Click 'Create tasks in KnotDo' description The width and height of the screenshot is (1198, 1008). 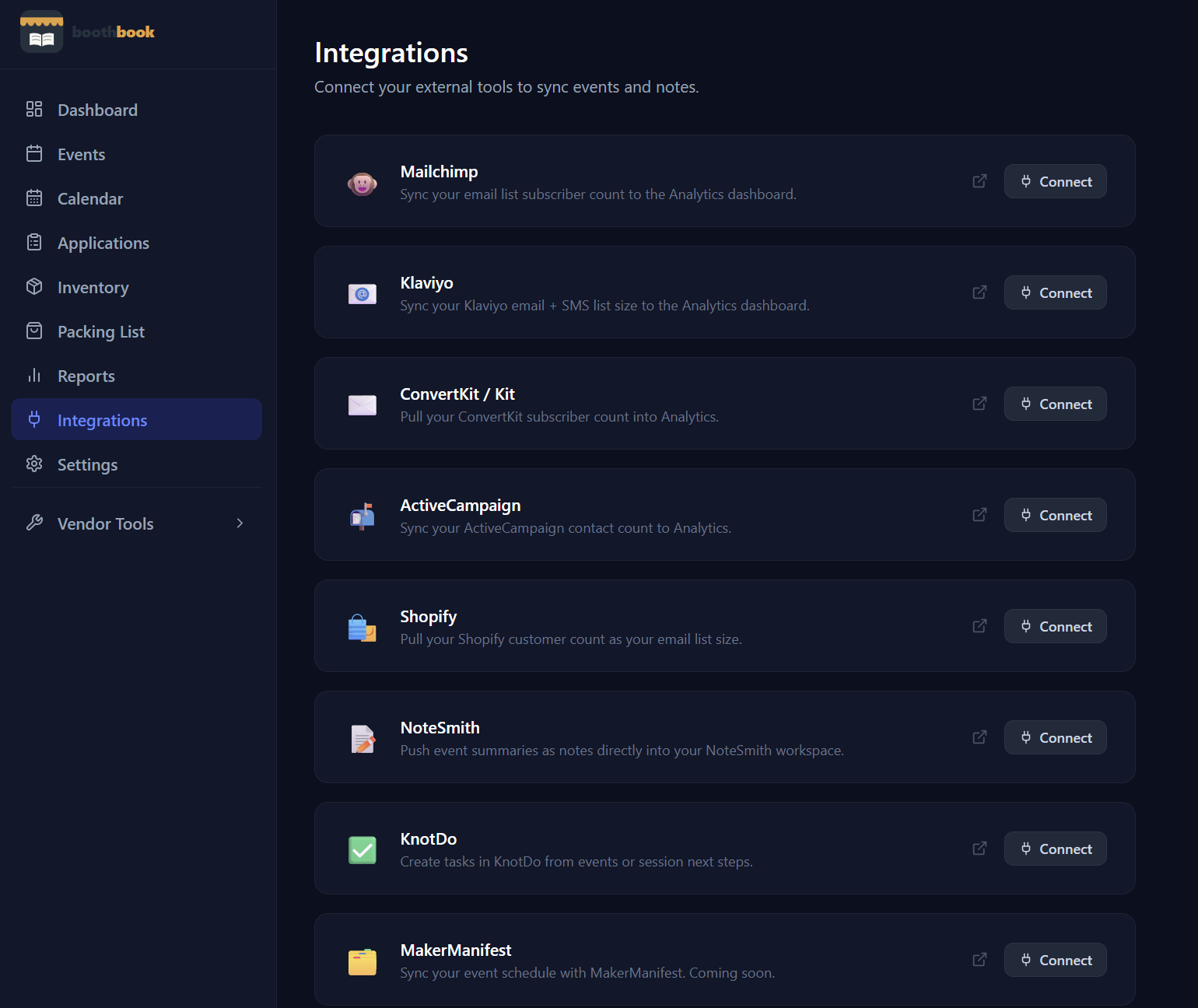click(576, 862)
